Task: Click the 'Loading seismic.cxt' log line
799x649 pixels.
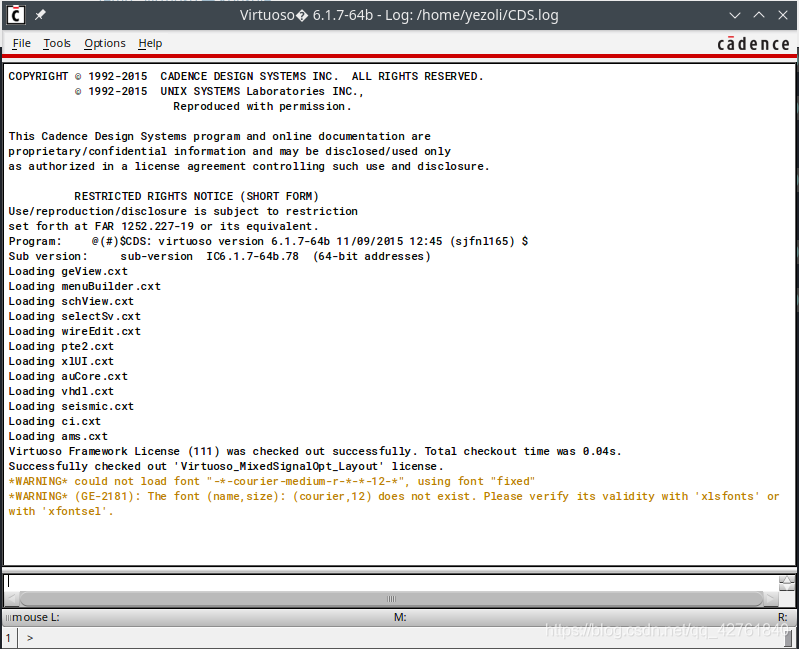Action: (x=71, y=407)
